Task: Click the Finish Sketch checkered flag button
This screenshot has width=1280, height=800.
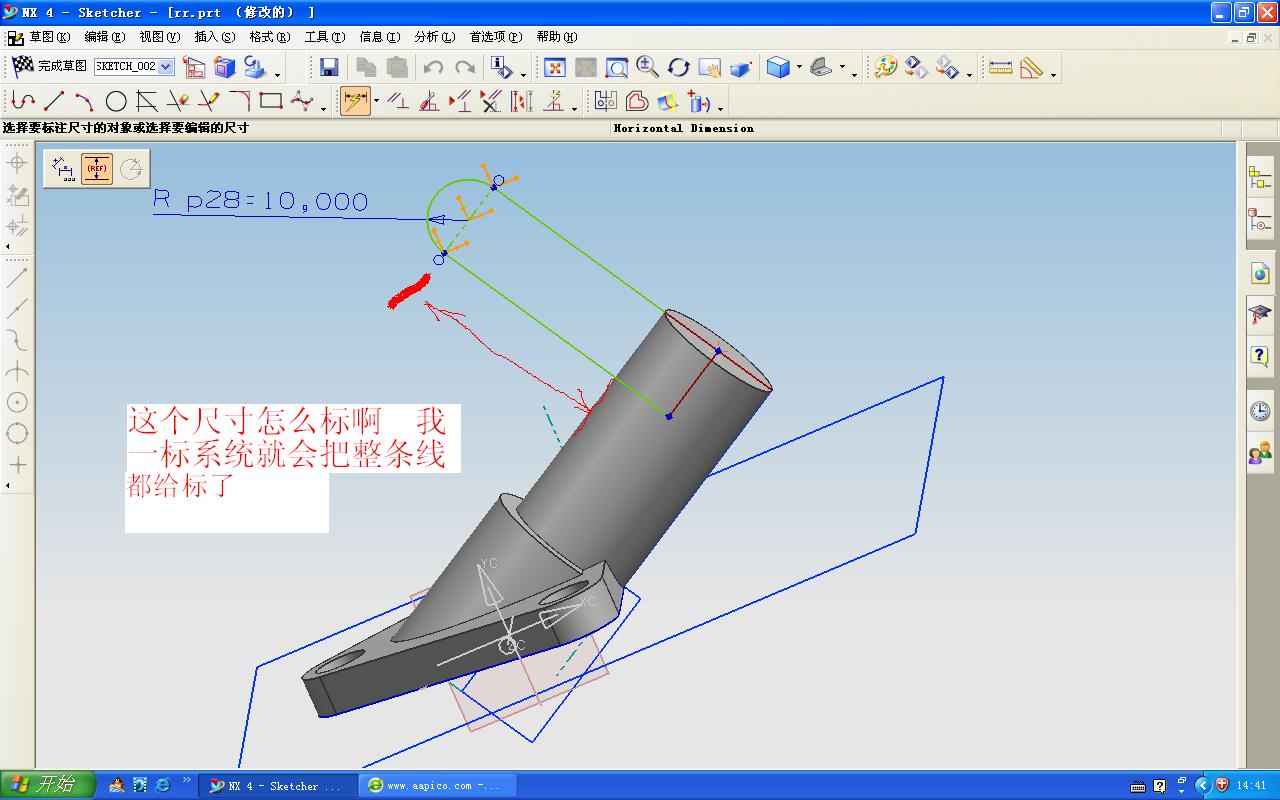Action: (x=49, y=67)
